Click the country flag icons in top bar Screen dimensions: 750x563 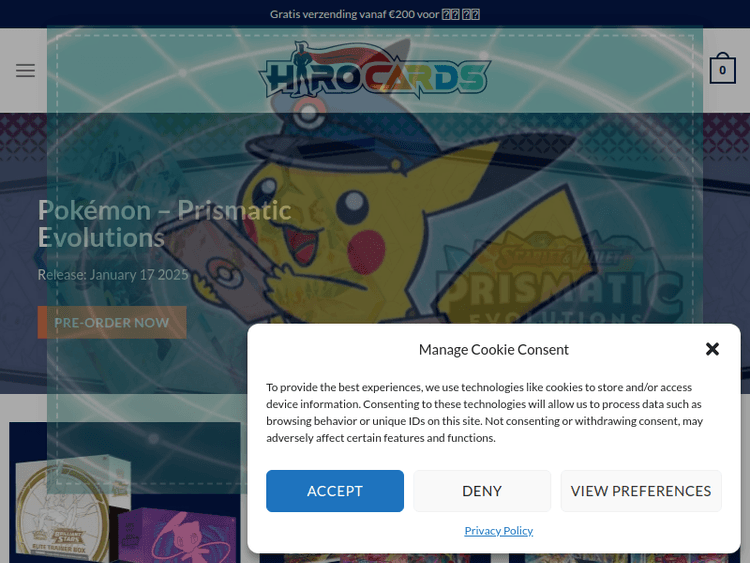[461, 14]
